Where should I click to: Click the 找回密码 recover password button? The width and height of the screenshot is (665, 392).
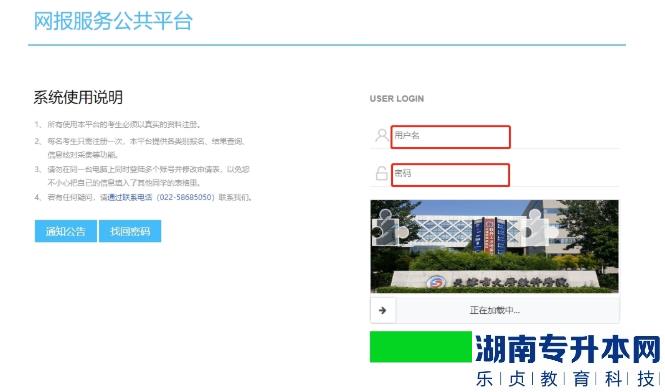tap(130, 231)
